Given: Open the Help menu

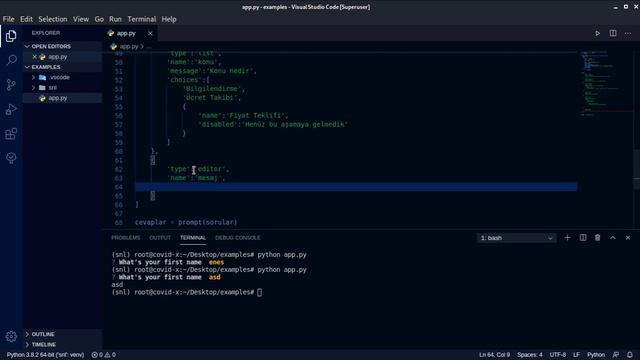Looking at the screenshot, I should click(x=169, y=19).
